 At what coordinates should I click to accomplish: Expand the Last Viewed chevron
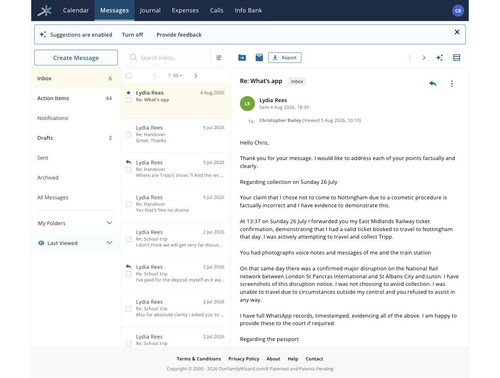click(109, 243)
